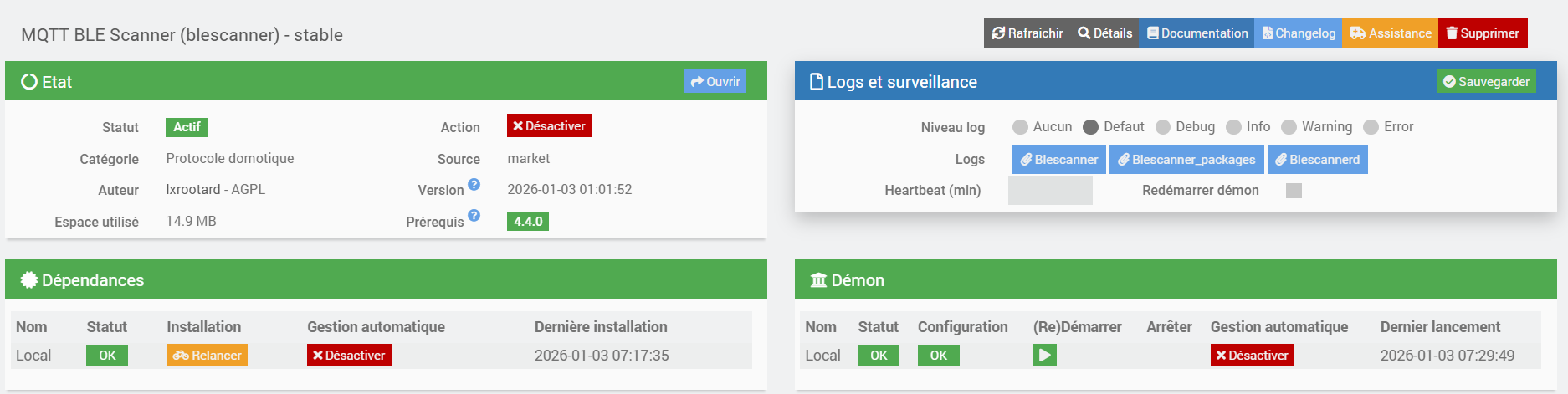This screenshot has width=1568, height=394.
Task: Click Supprimer to delete plugin
Action: pyautogui.click(x=1483, y=33)
